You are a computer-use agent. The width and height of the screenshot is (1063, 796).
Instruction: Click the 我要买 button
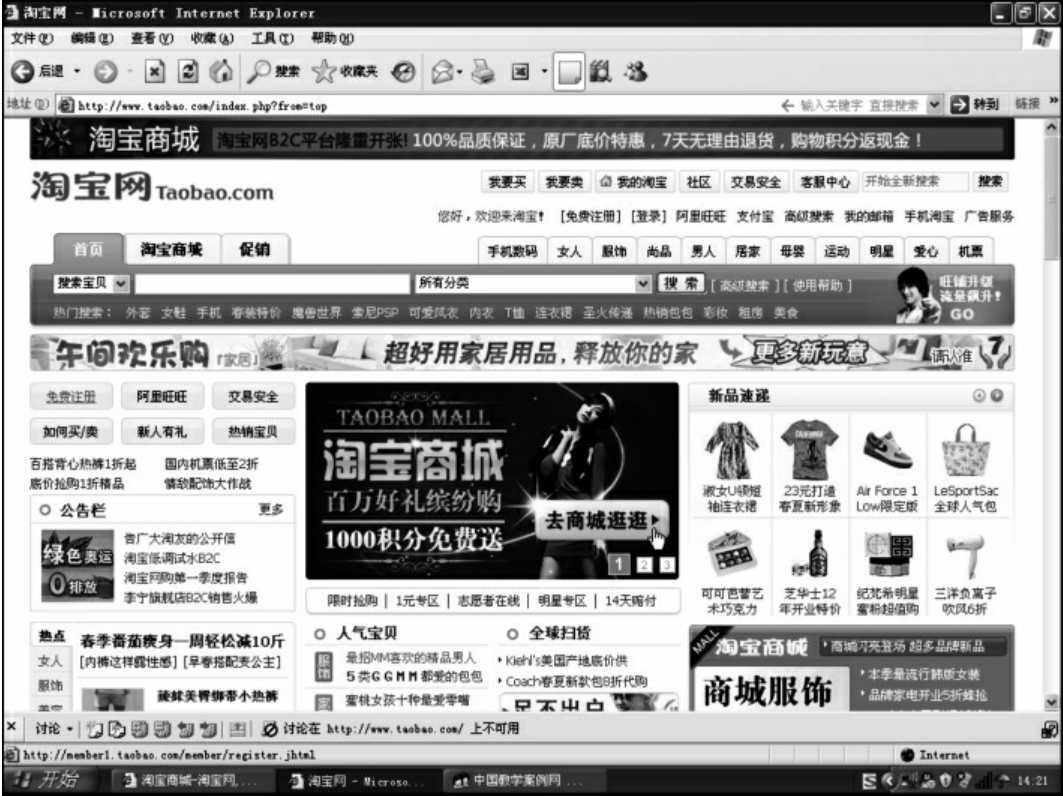(x=507, y=182)
